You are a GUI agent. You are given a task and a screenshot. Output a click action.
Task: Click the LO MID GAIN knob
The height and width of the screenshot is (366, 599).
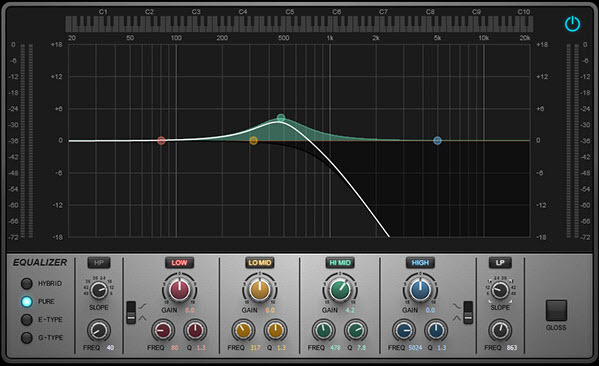(x=259, y=290)
